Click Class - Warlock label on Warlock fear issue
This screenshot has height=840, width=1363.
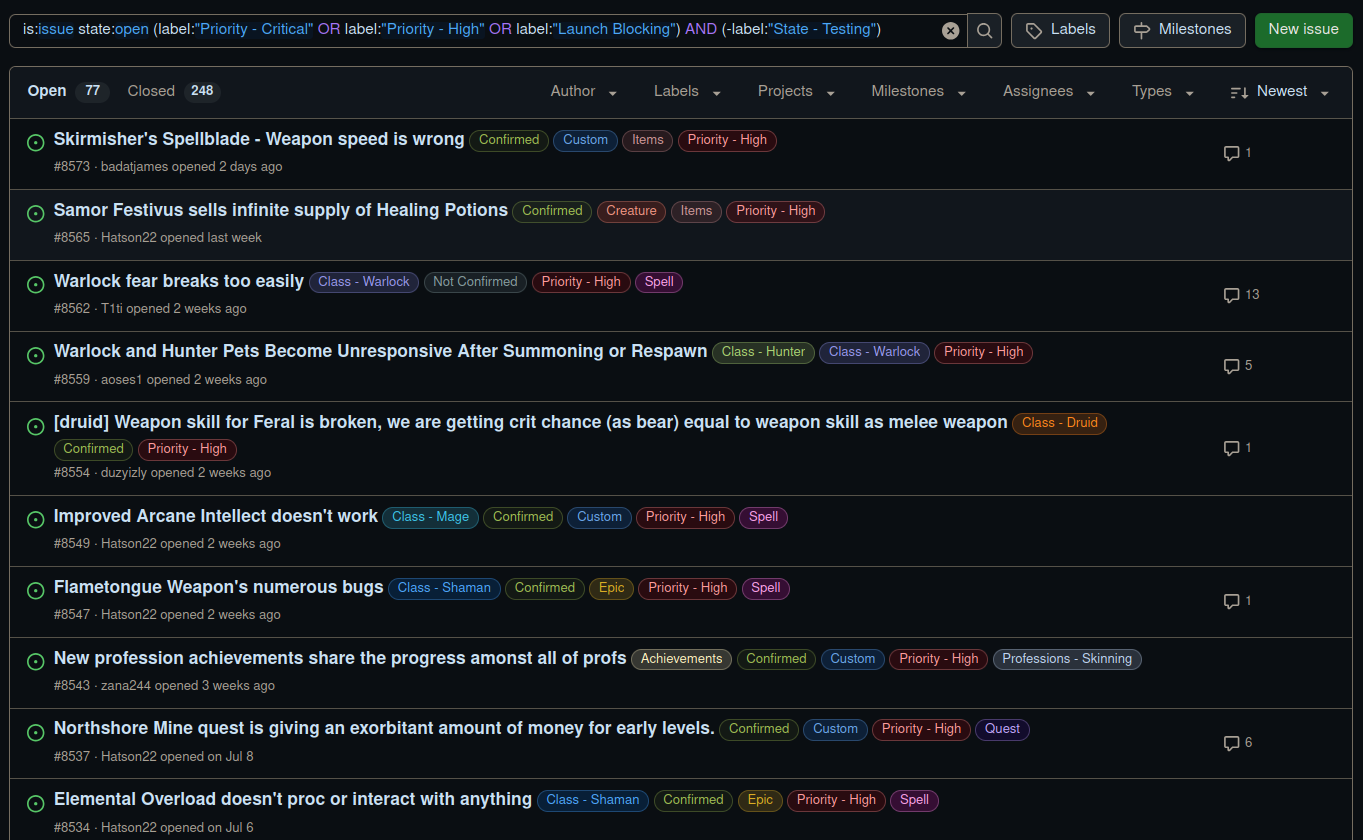tap(364, 282)
